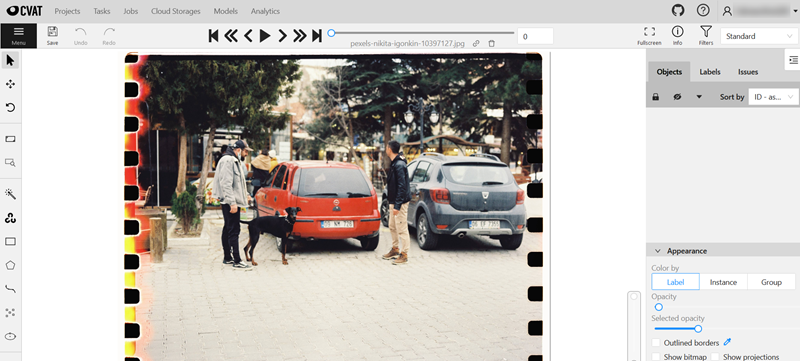The width and height of the screenshot is (800, 361).
Task: Go to first frame
Action: (x=214, y=36)
